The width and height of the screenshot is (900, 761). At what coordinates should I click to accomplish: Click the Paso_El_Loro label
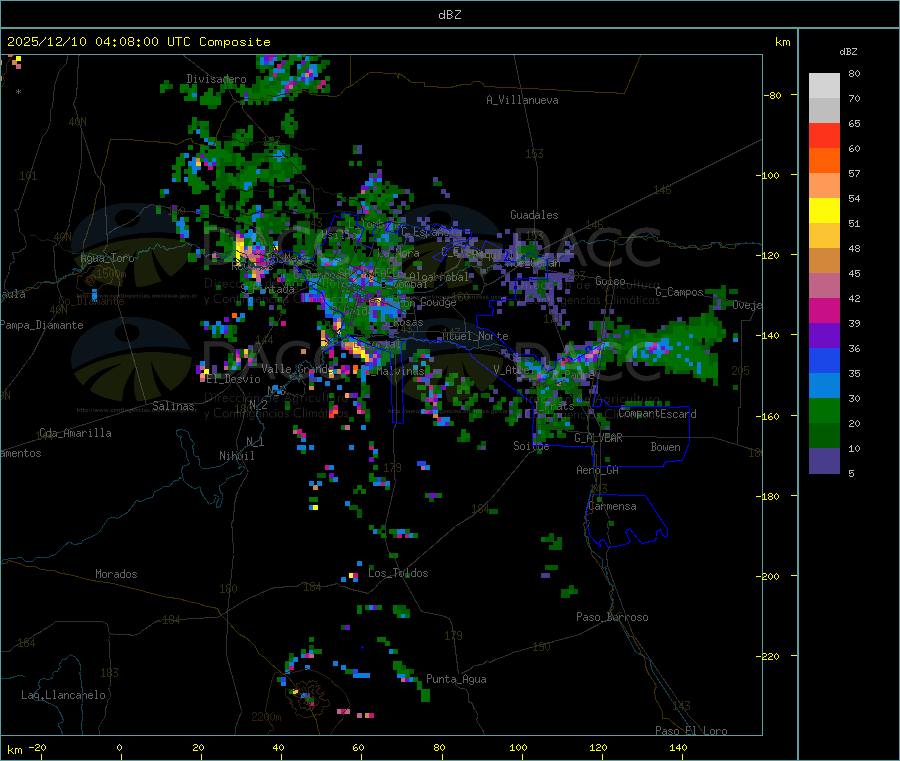691,731
